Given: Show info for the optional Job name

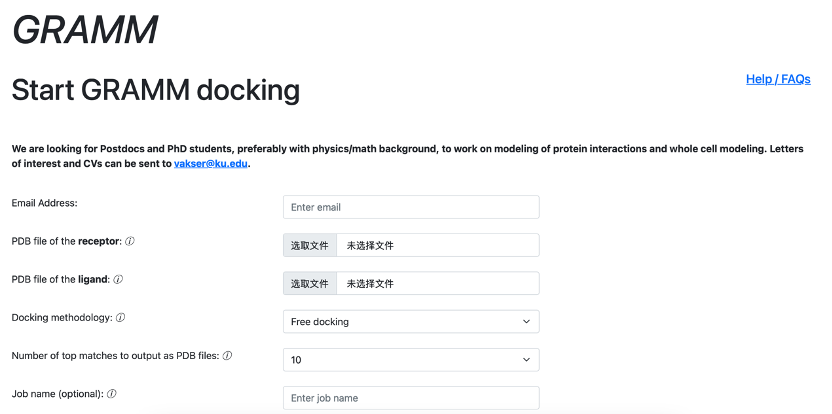Looking at the screenshot, I should (112, 394).
